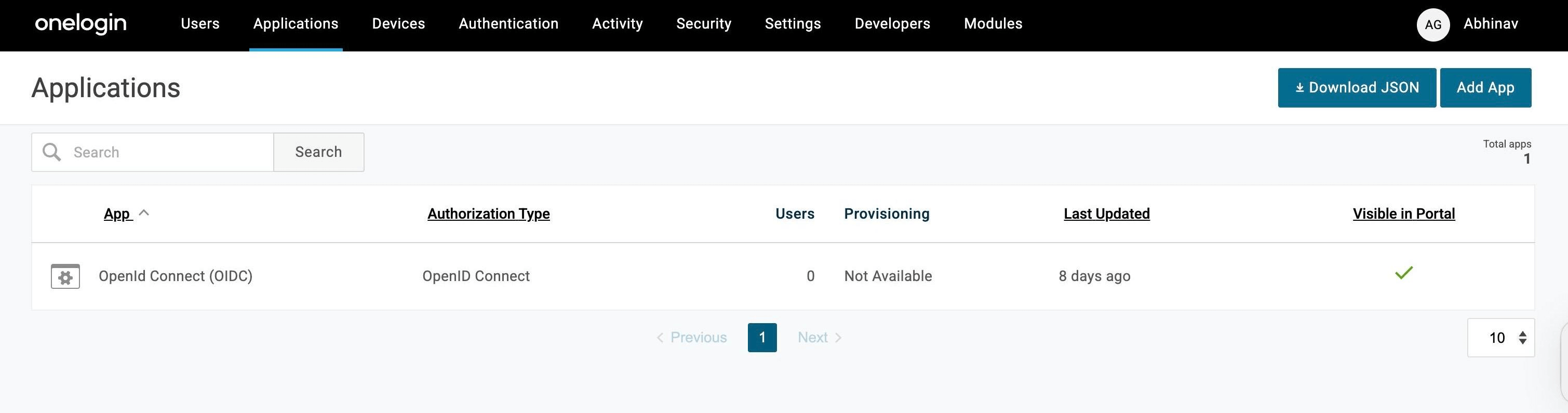1568x413 pixels.
Task: Click the Search button
Action: pyautogui.click(x=318, y=152)
